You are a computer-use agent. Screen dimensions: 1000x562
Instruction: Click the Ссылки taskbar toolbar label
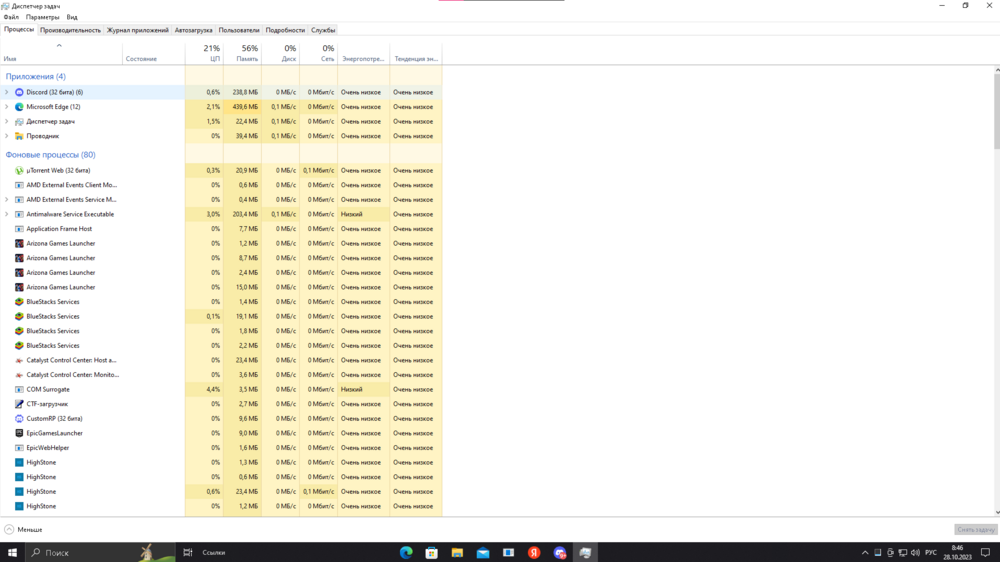coord(214,552)
